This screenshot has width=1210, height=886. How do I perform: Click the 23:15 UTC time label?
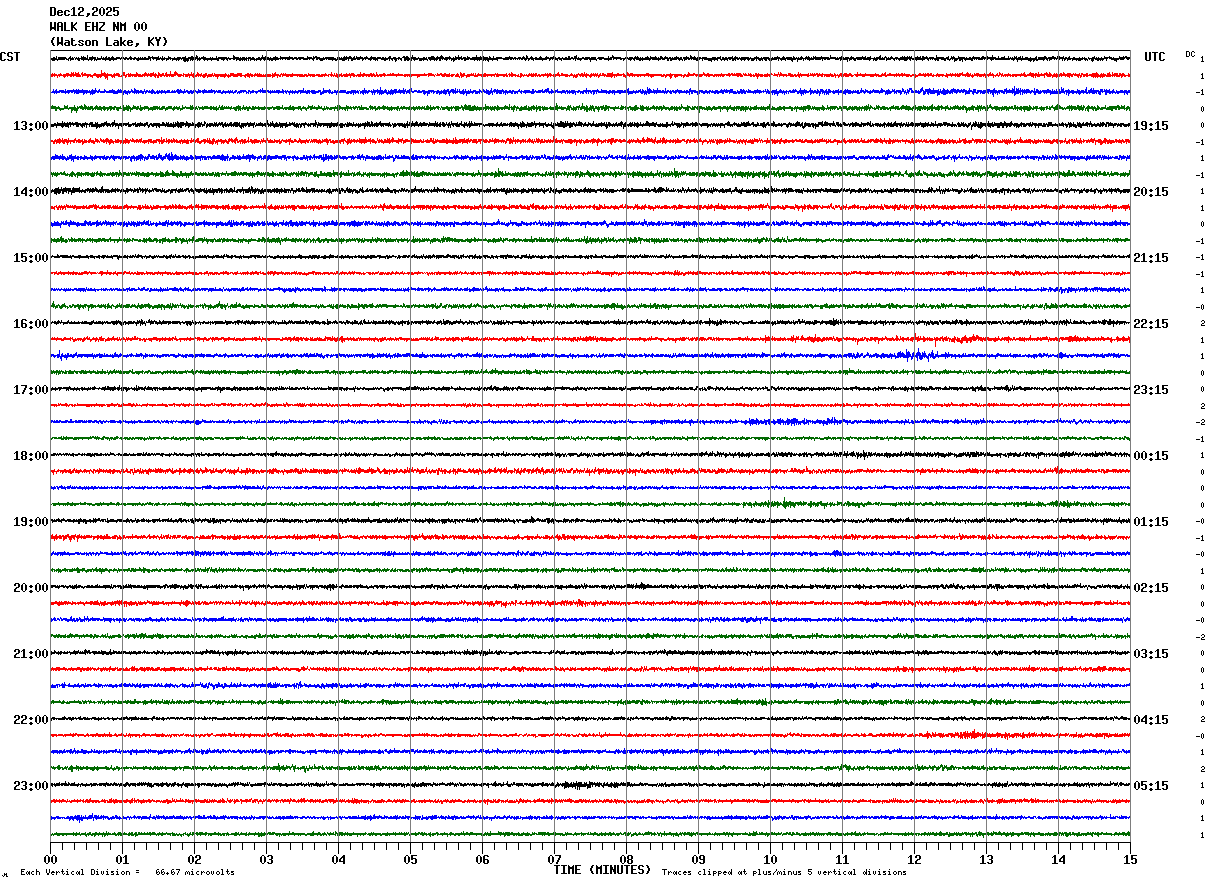tap(1151, 390)
